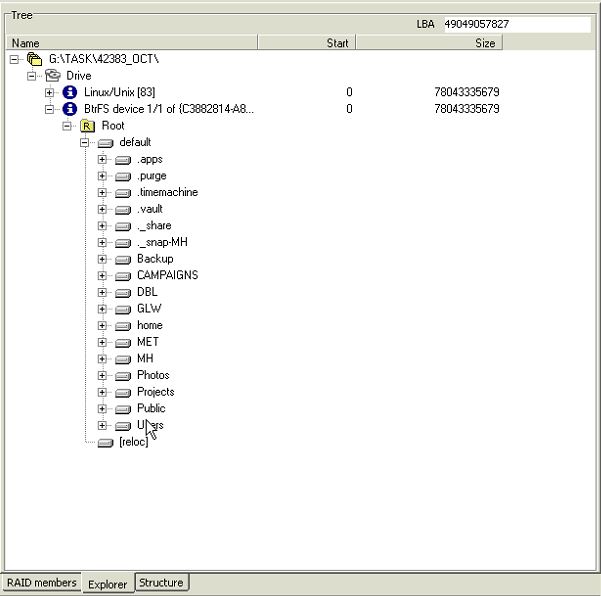Expand the home folder

(102, 325)
